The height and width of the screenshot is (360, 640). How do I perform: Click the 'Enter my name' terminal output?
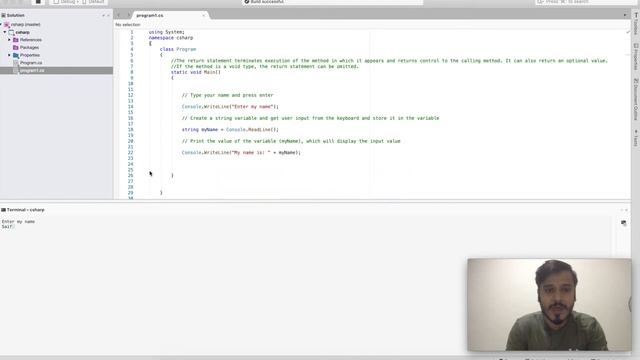click(x=18, y=222)
